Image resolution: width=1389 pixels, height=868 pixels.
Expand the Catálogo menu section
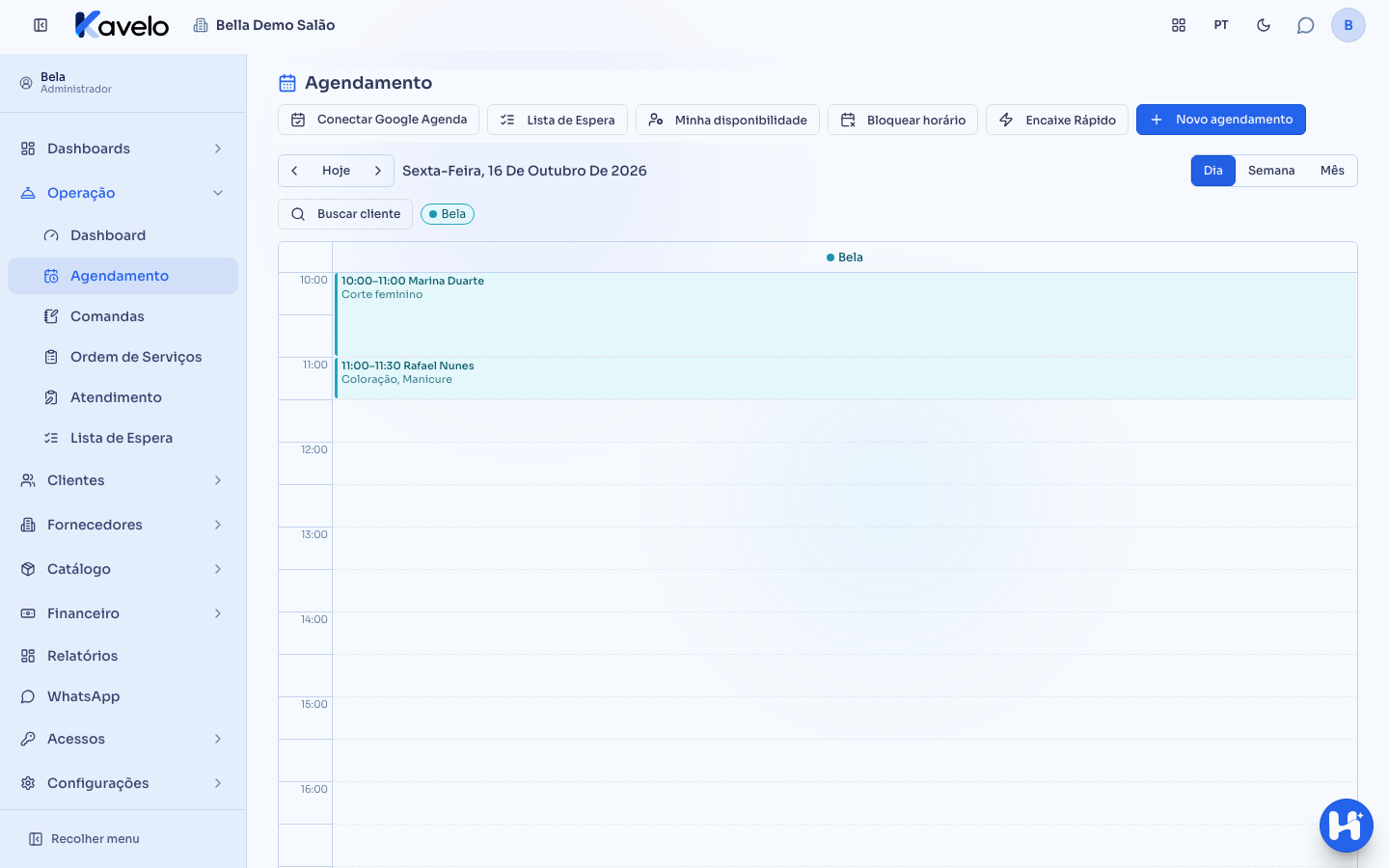[x=123, y=569]
